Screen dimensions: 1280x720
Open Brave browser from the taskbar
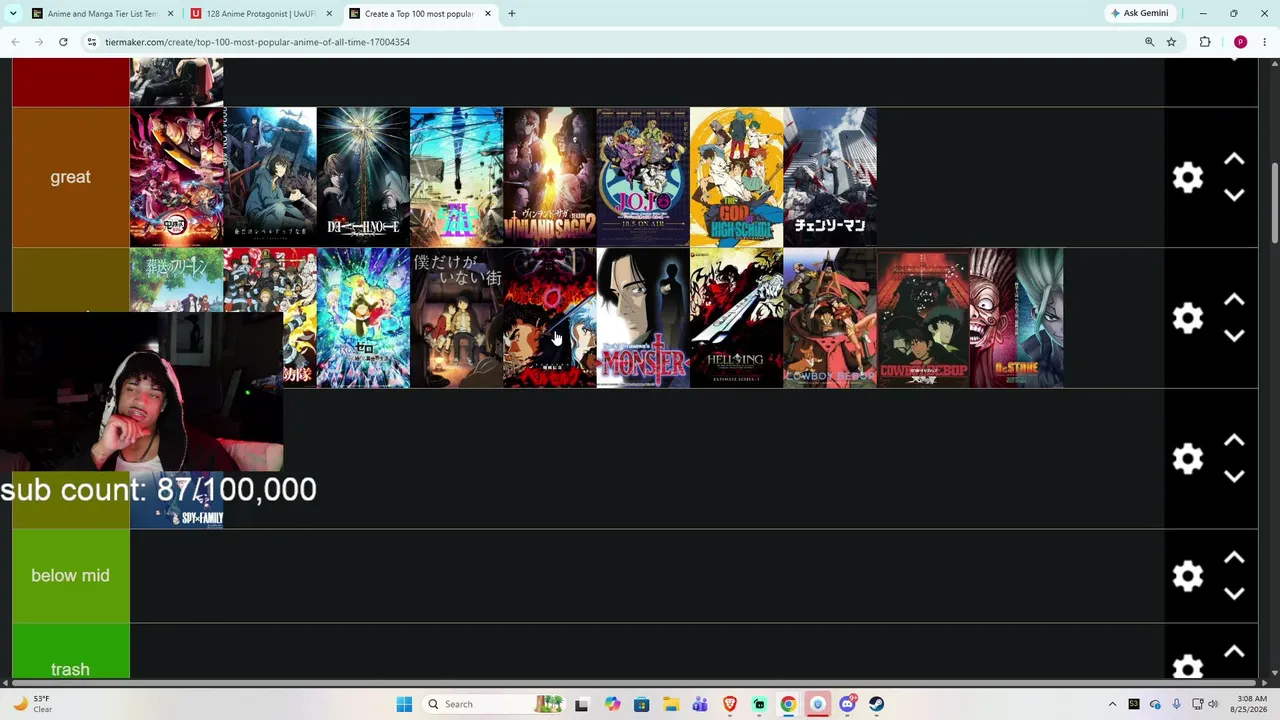[730, 704]
